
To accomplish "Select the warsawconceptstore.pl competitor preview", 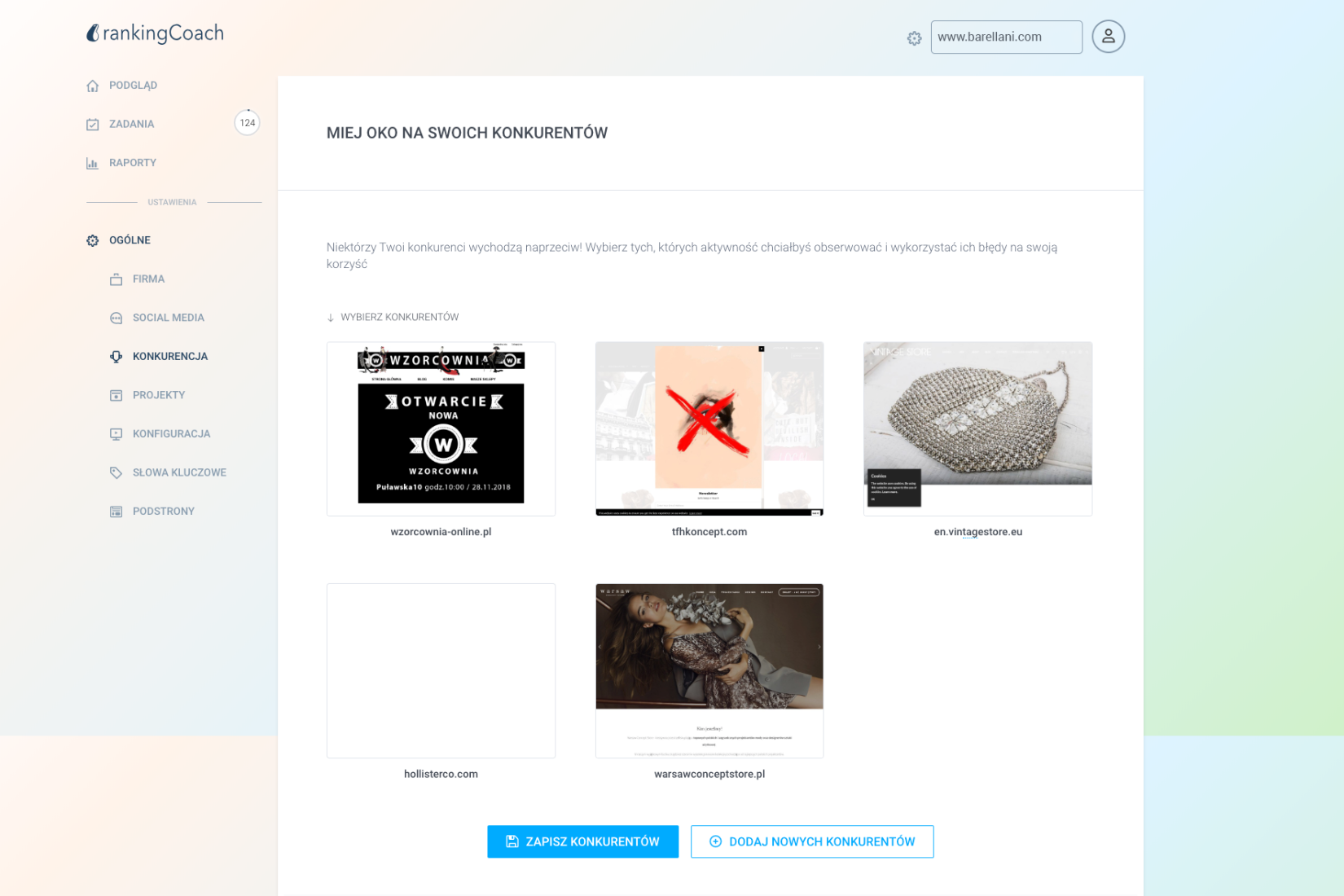I will pos(709,670).
